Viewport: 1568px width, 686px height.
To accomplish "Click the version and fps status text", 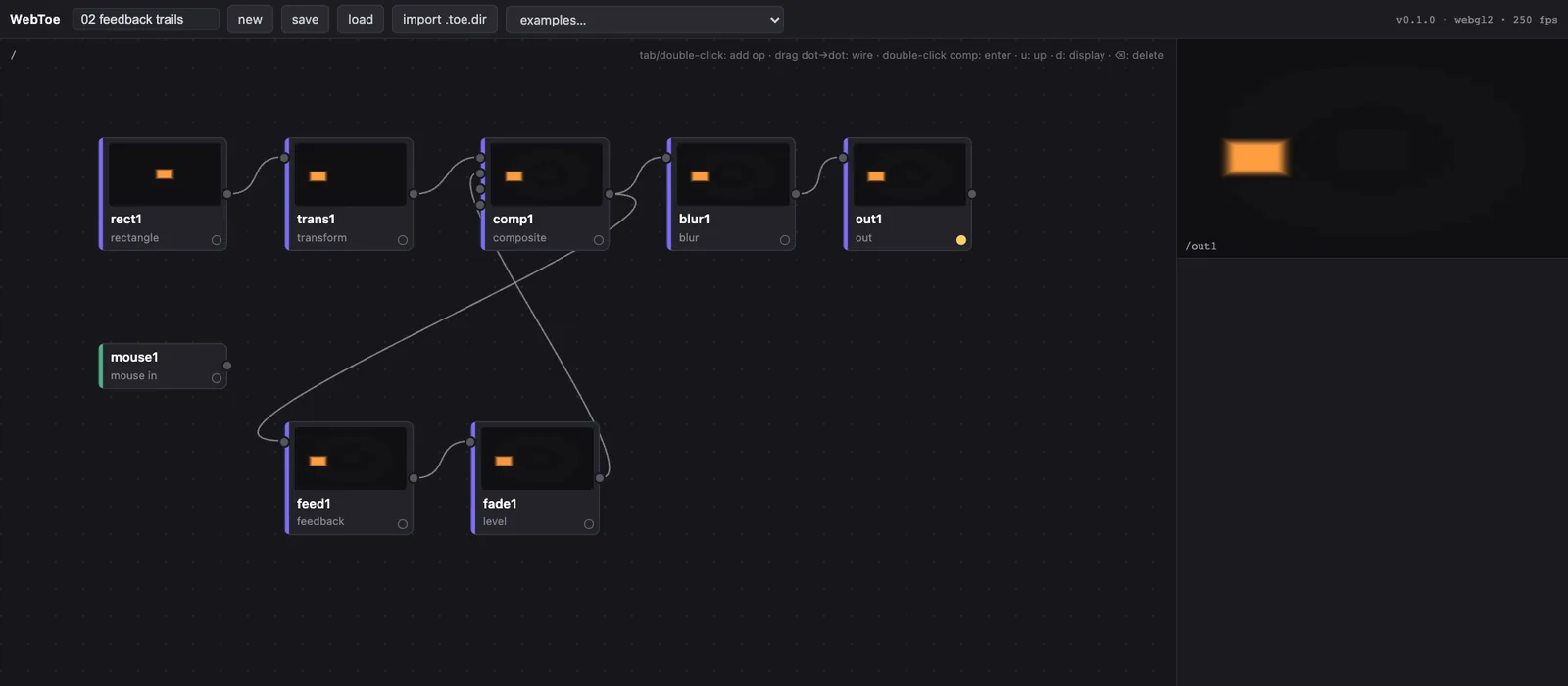I will pos(1477,20).
